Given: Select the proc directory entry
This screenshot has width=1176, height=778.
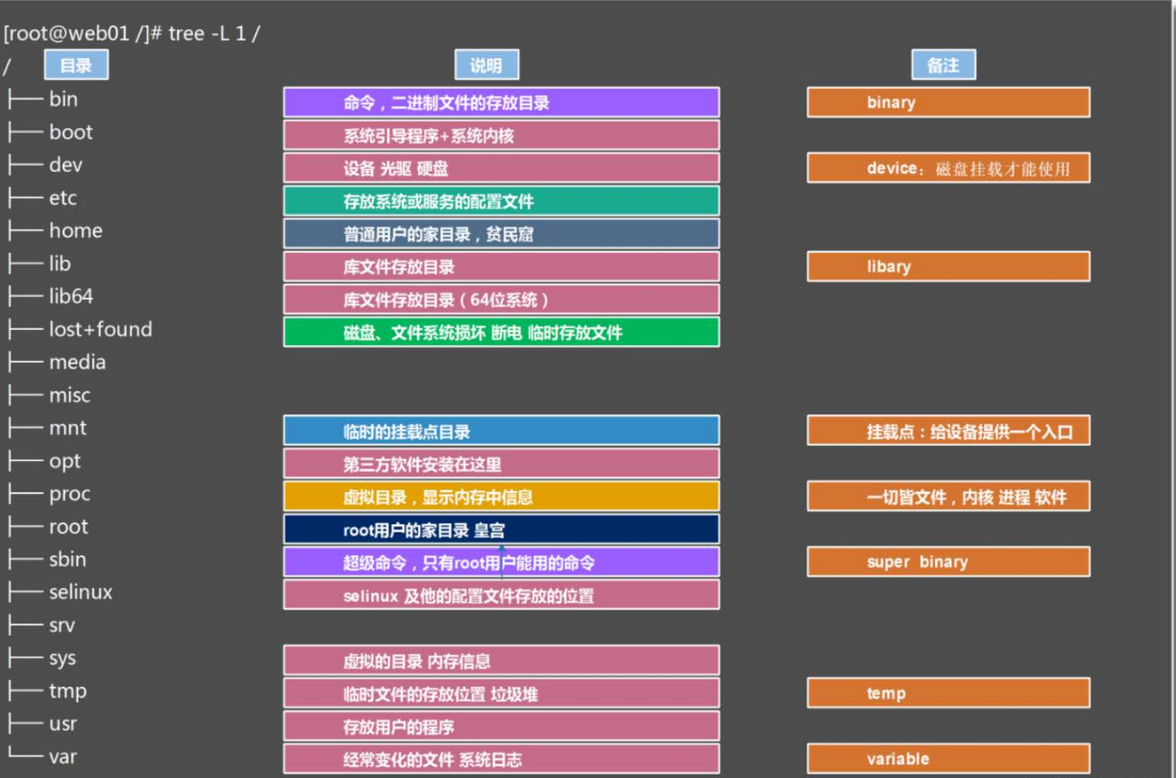Looking at the screenshot, I should [x=68, y=493].
